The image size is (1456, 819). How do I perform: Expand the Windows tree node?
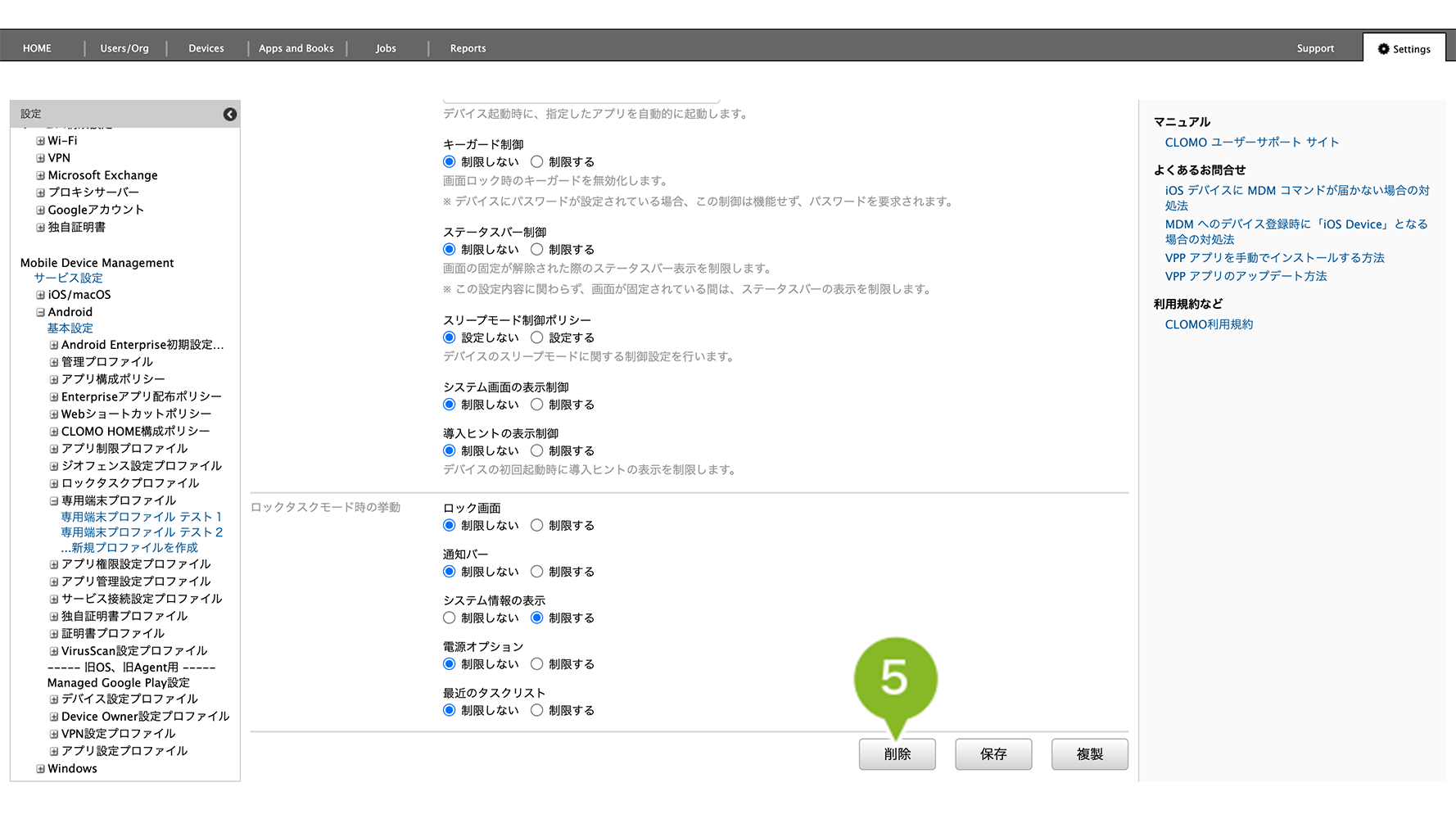(x=40, y=769)
